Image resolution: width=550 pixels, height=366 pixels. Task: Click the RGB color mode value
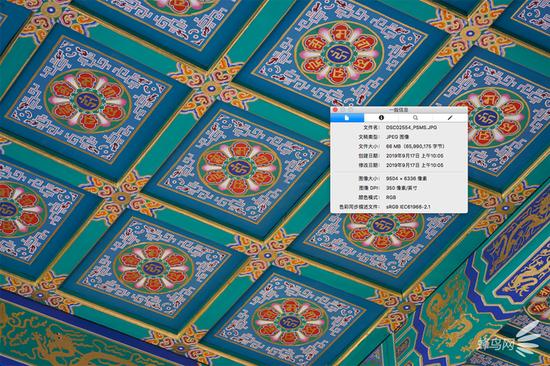[391, 198]
